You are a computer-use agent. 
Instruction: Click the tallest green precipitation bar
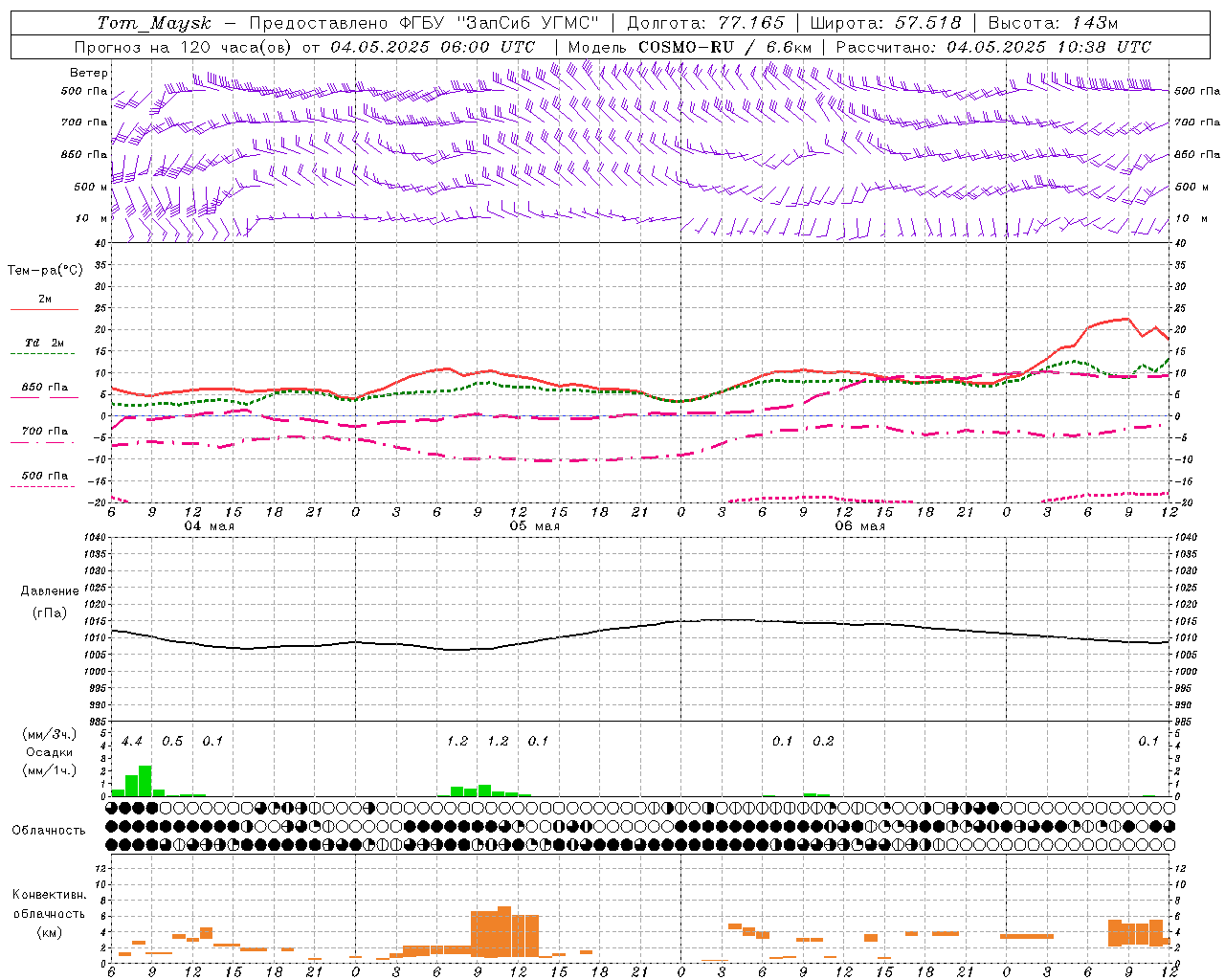click(145, 781)
